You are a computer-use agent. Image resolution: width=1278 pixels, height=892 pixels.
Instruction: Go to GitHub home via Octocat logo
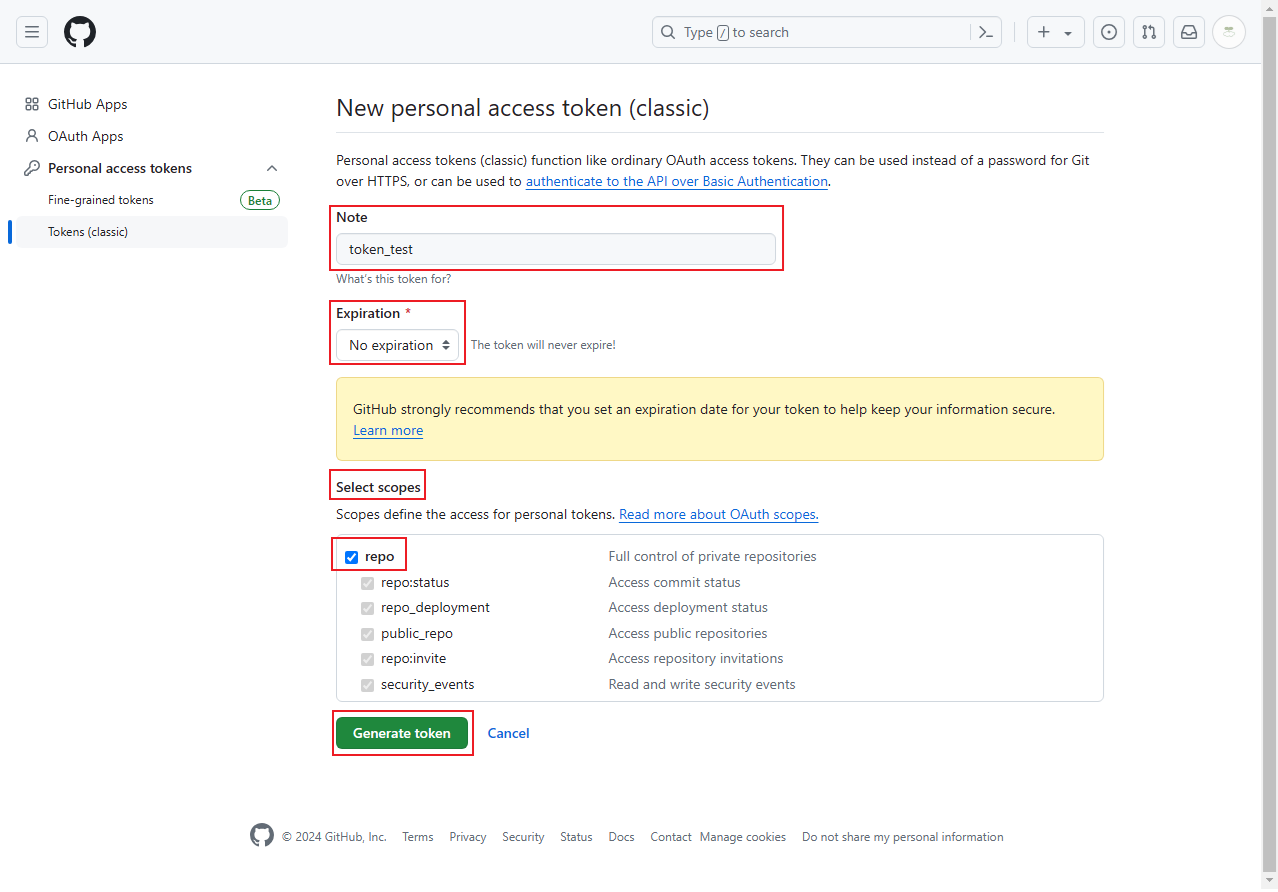pos(80,32)
